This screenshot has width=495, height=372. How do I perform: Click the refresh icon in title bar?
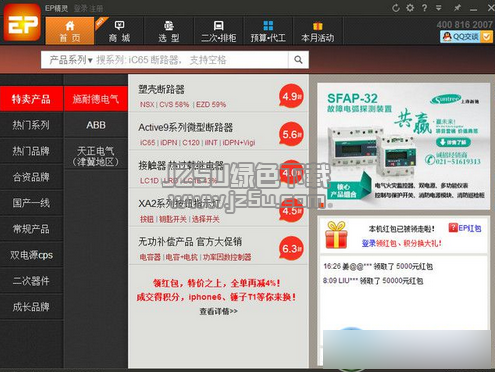coord(396,8)
